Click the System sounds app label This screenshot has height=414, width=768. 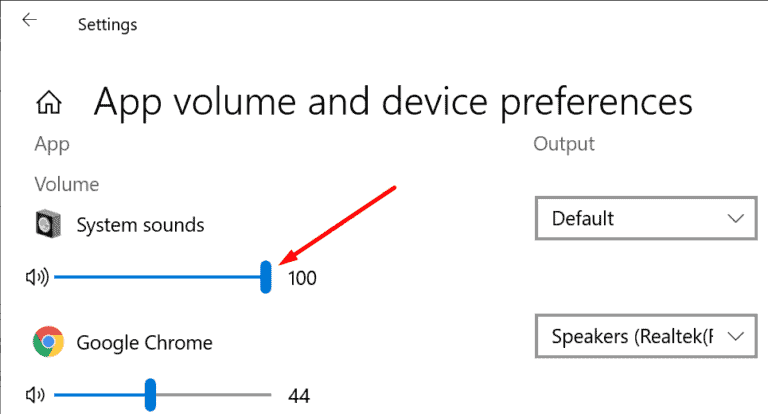(140, 225)
